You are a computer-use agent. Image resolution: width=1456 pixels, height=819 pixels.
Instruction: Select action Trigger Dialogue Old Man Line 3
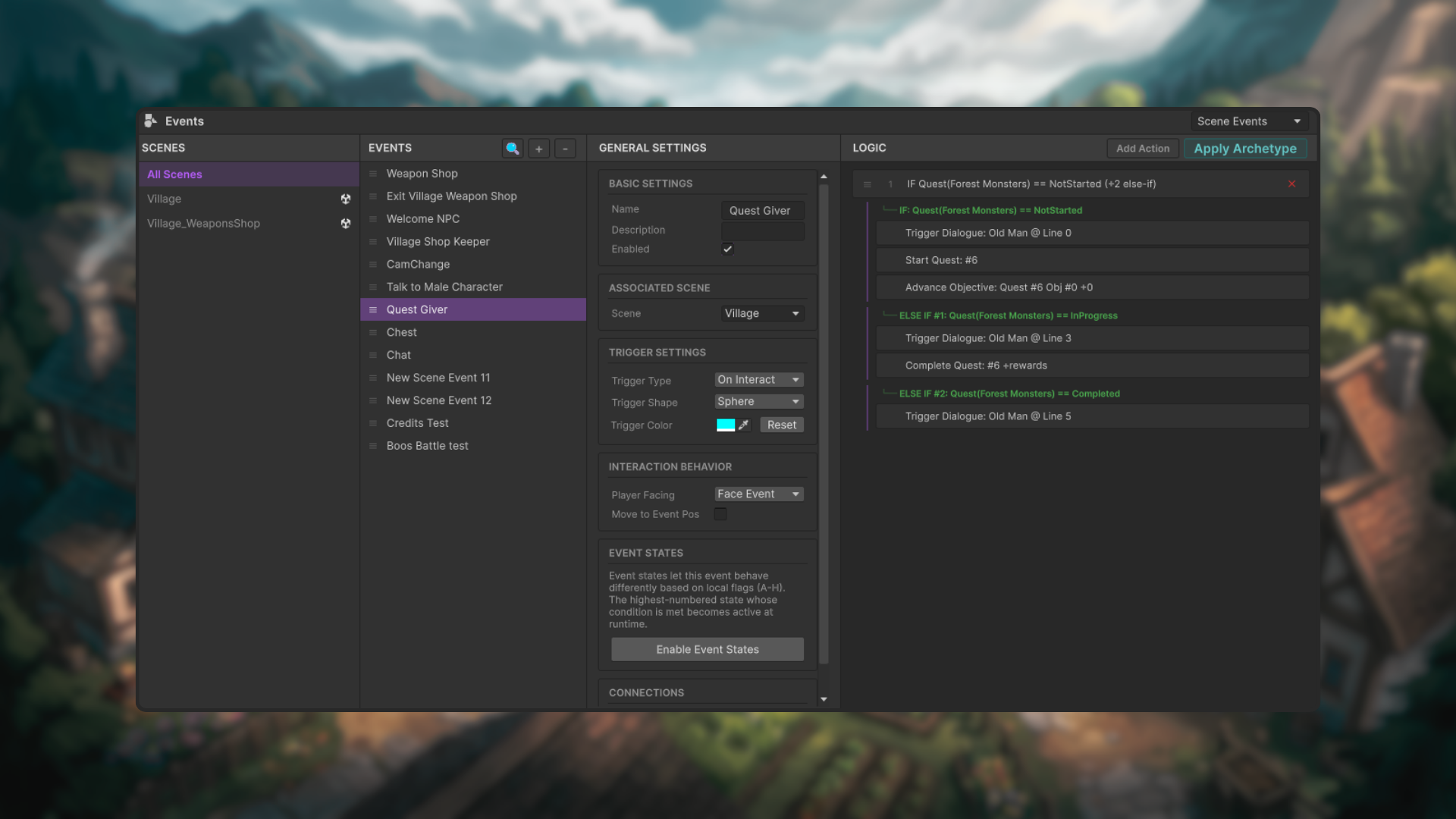pos(1092,338)
